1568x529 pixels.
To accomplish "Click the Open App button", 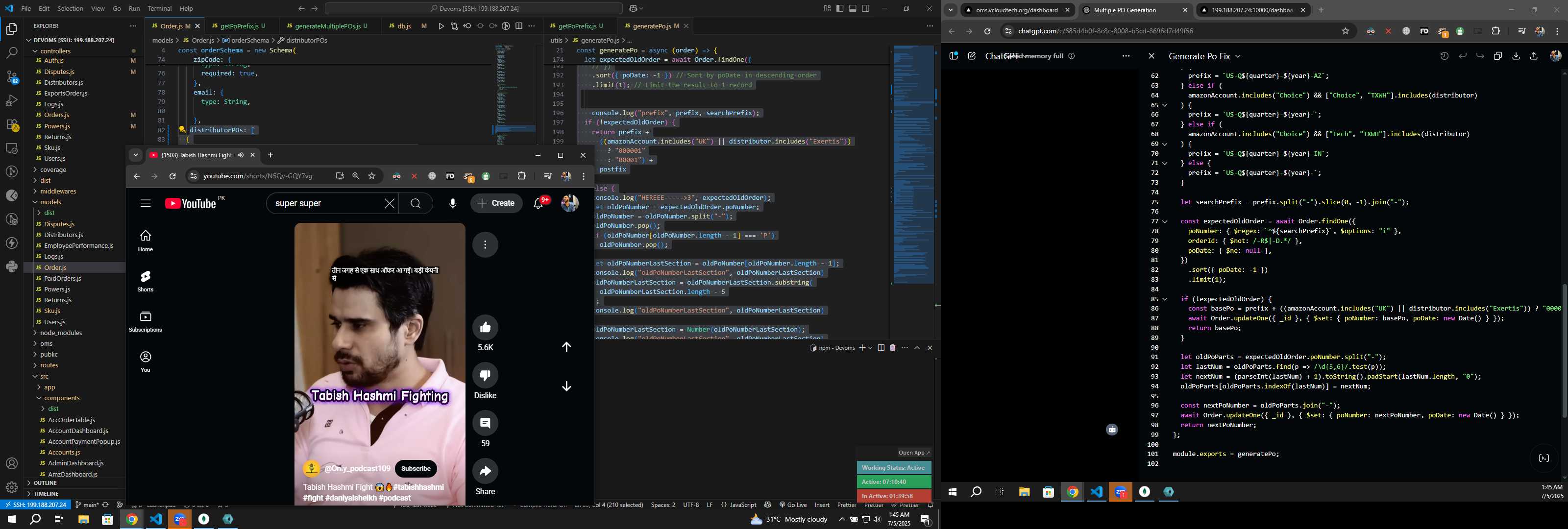I will (914, 453).
